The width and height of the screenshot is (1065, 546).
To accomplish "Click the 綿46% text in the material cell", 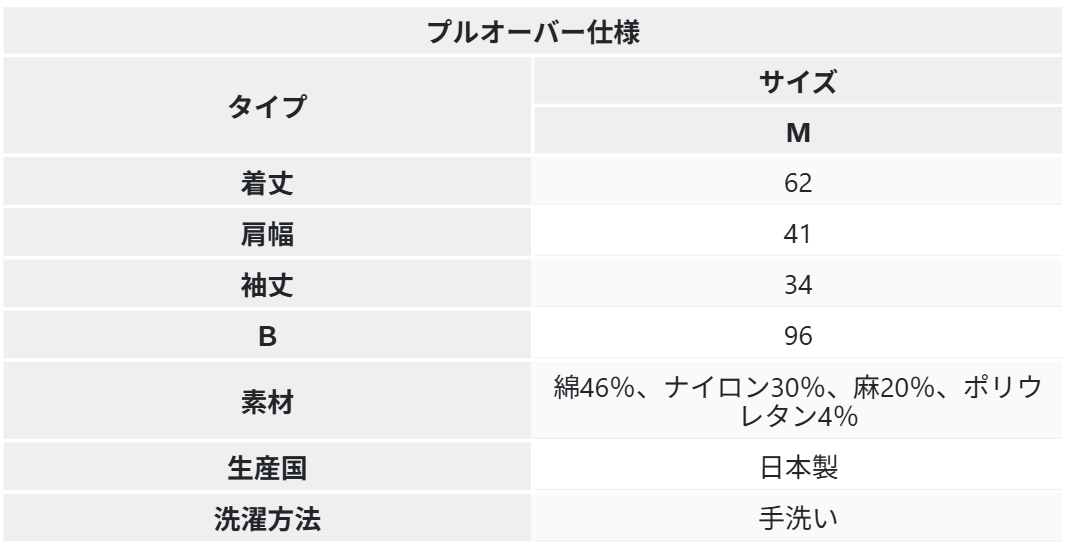I will 593,389.
